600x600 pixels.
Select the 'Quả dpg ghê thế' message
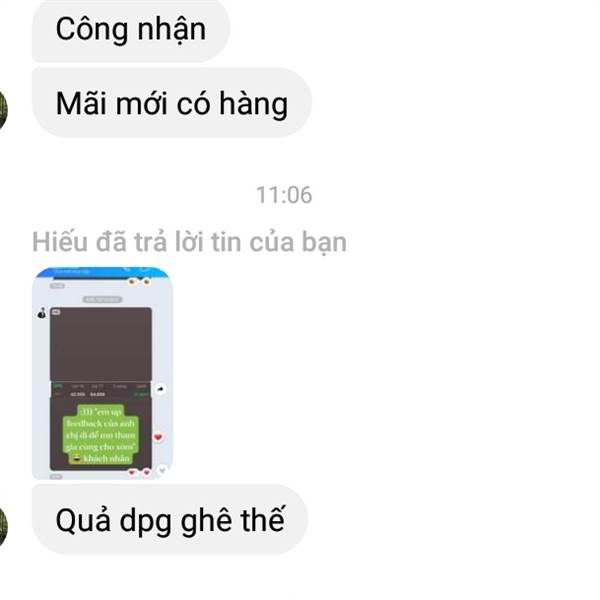[170, 520]
